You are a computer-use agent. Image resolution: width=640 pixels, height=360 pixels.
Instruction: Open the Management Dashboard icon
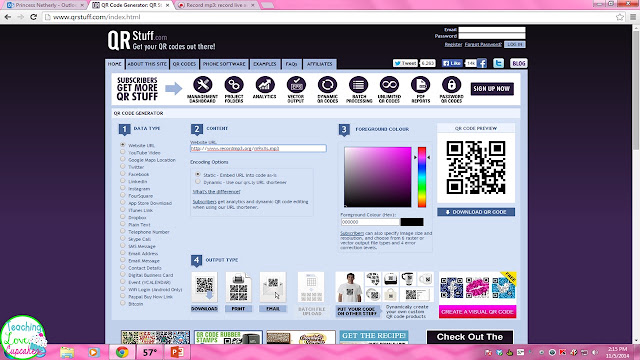[202, 85]
